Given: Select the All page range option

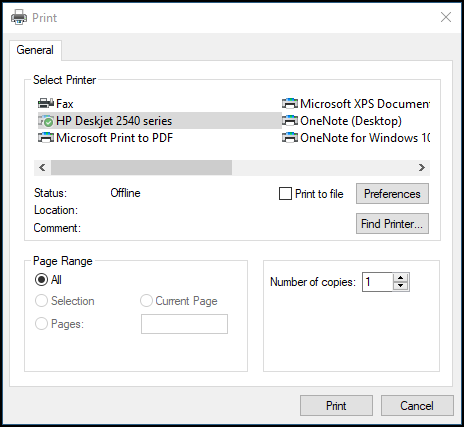Looking at the screenshot, I should pyautogui.click(x=41, y=280).
